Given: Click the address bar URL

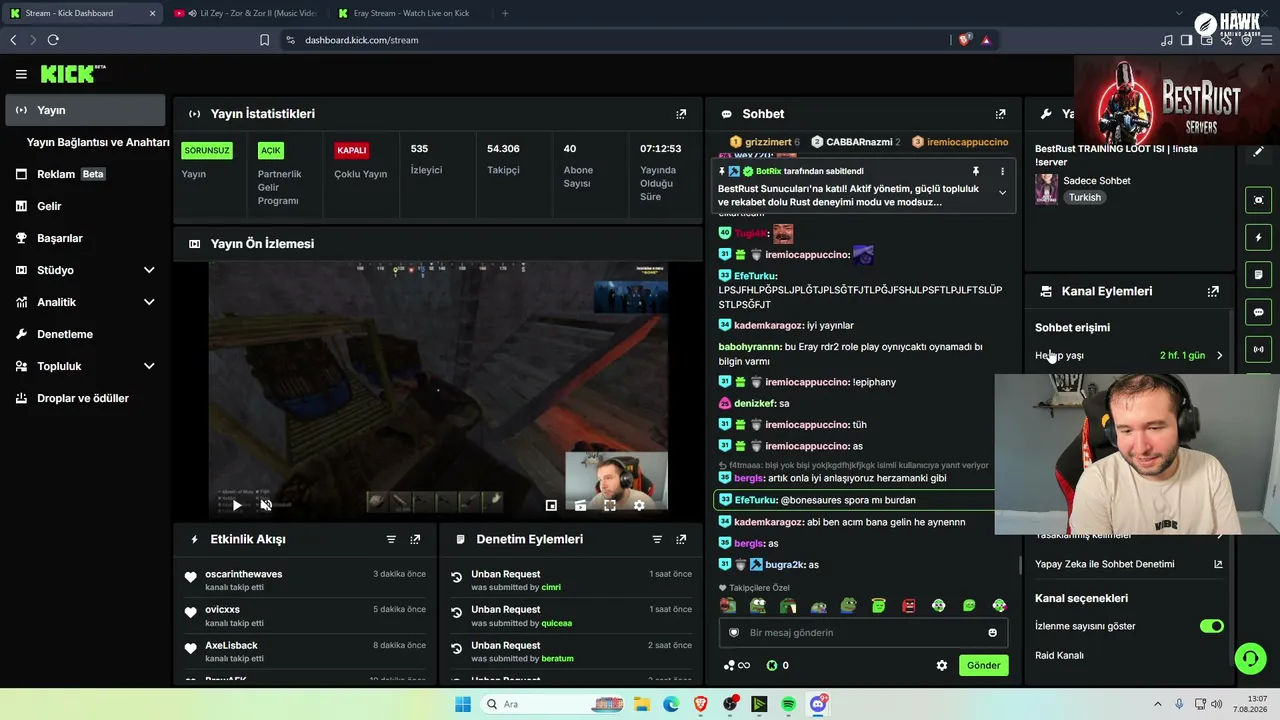Looking at the screenshot, I should click(x=362, y=40).
